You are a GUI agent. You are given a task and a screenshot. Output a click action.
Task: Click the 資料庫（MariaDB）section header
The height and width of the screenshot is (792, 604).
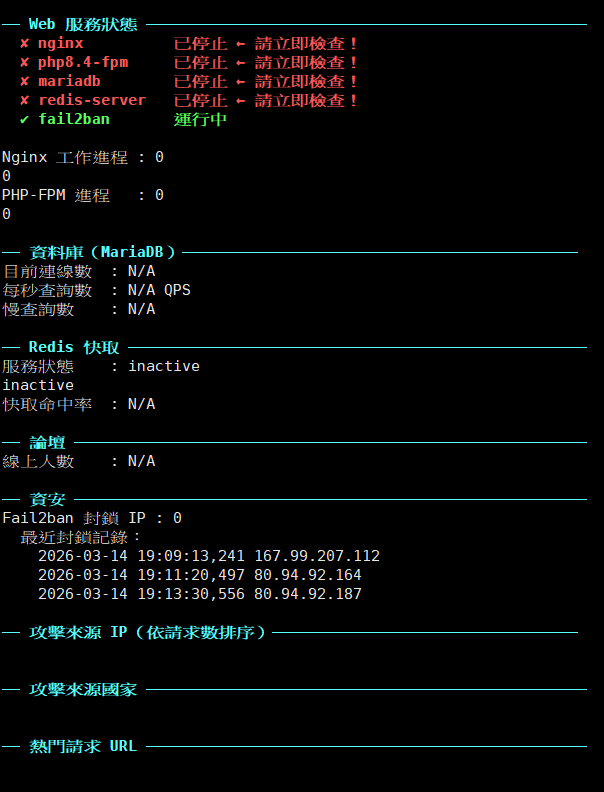click(102, 252)
